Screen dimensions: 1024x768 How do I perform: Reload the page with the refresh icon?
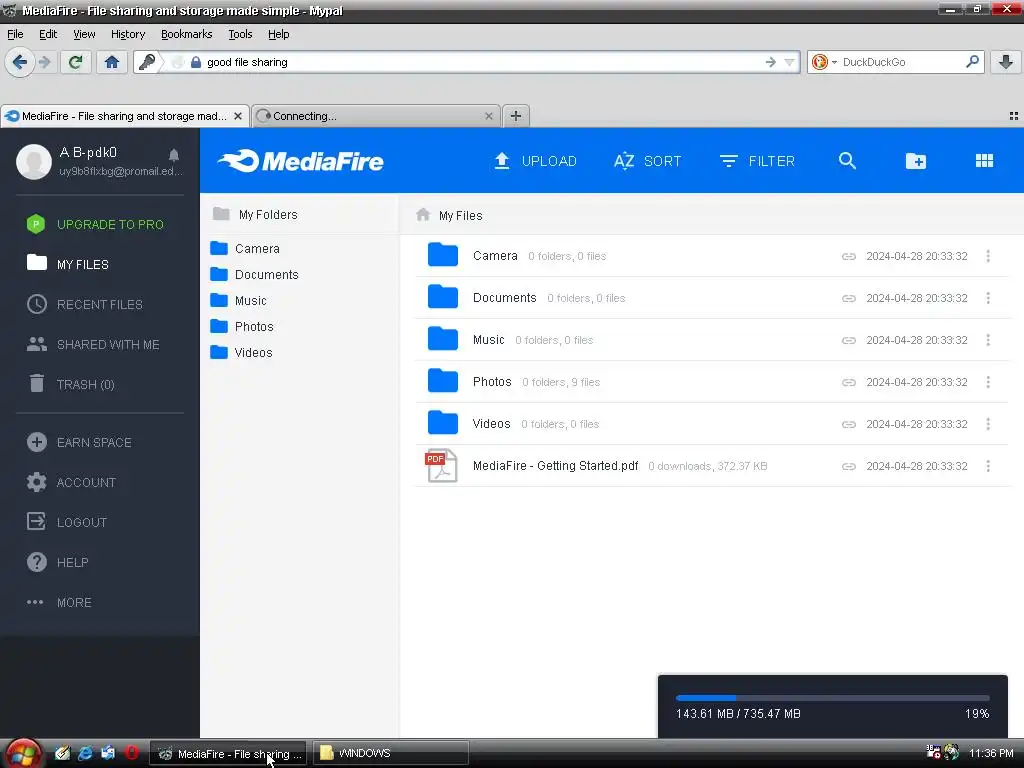[75, 62]
